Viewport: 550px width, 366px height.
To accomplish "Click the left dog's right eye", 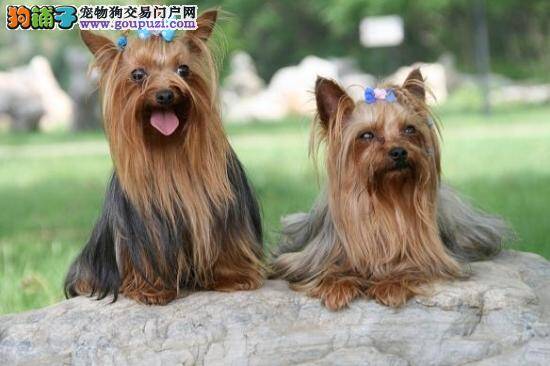I will 139,74.
